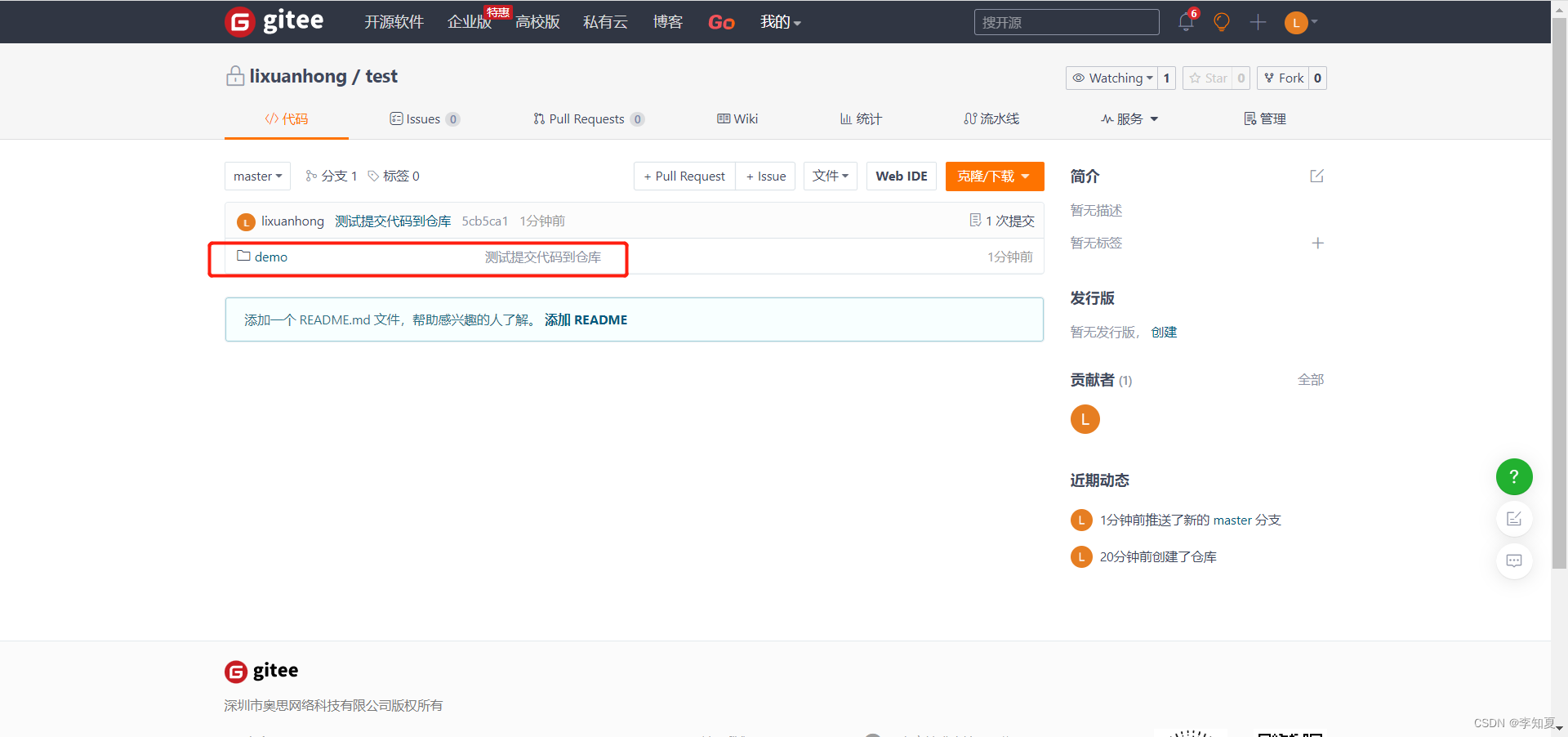The height and width of the screenshot is (737, 1568).
Task: Click 标签 0 tags link
Action: tap(394, 176)
